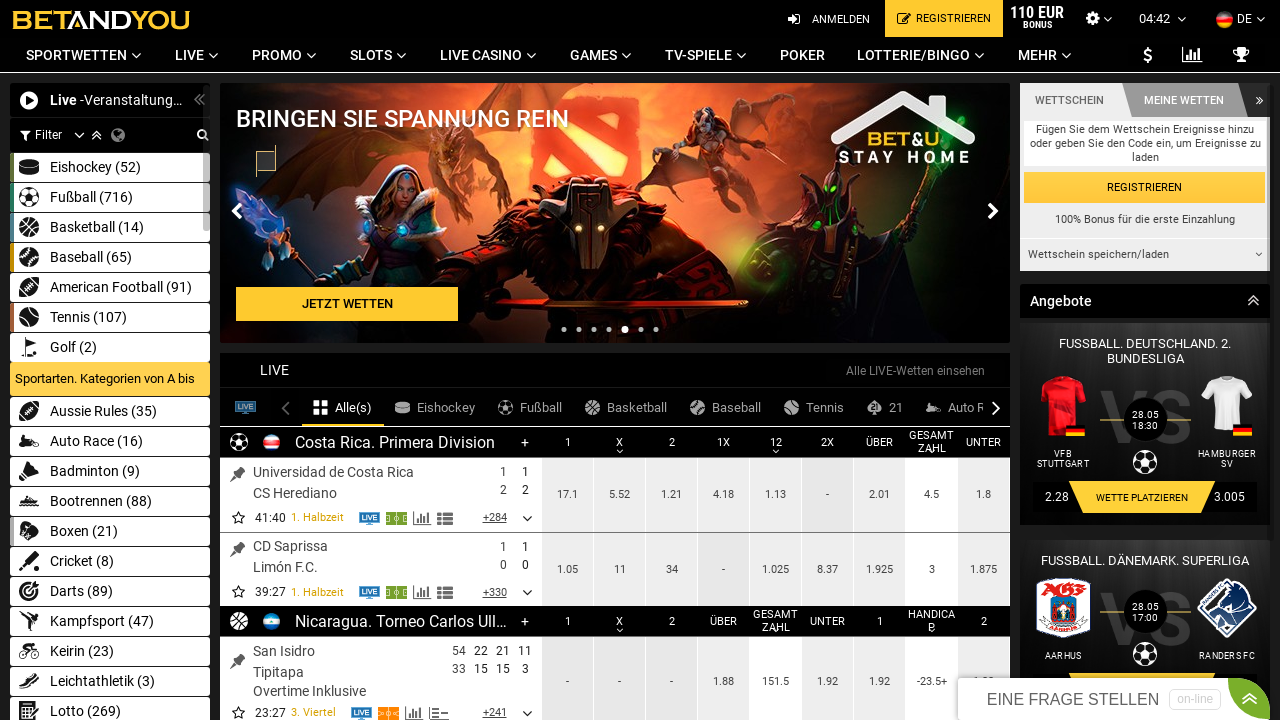Click the live TV icon in live tabs bar
This screenshot has width=1280, height=720.
click(245, 407)
